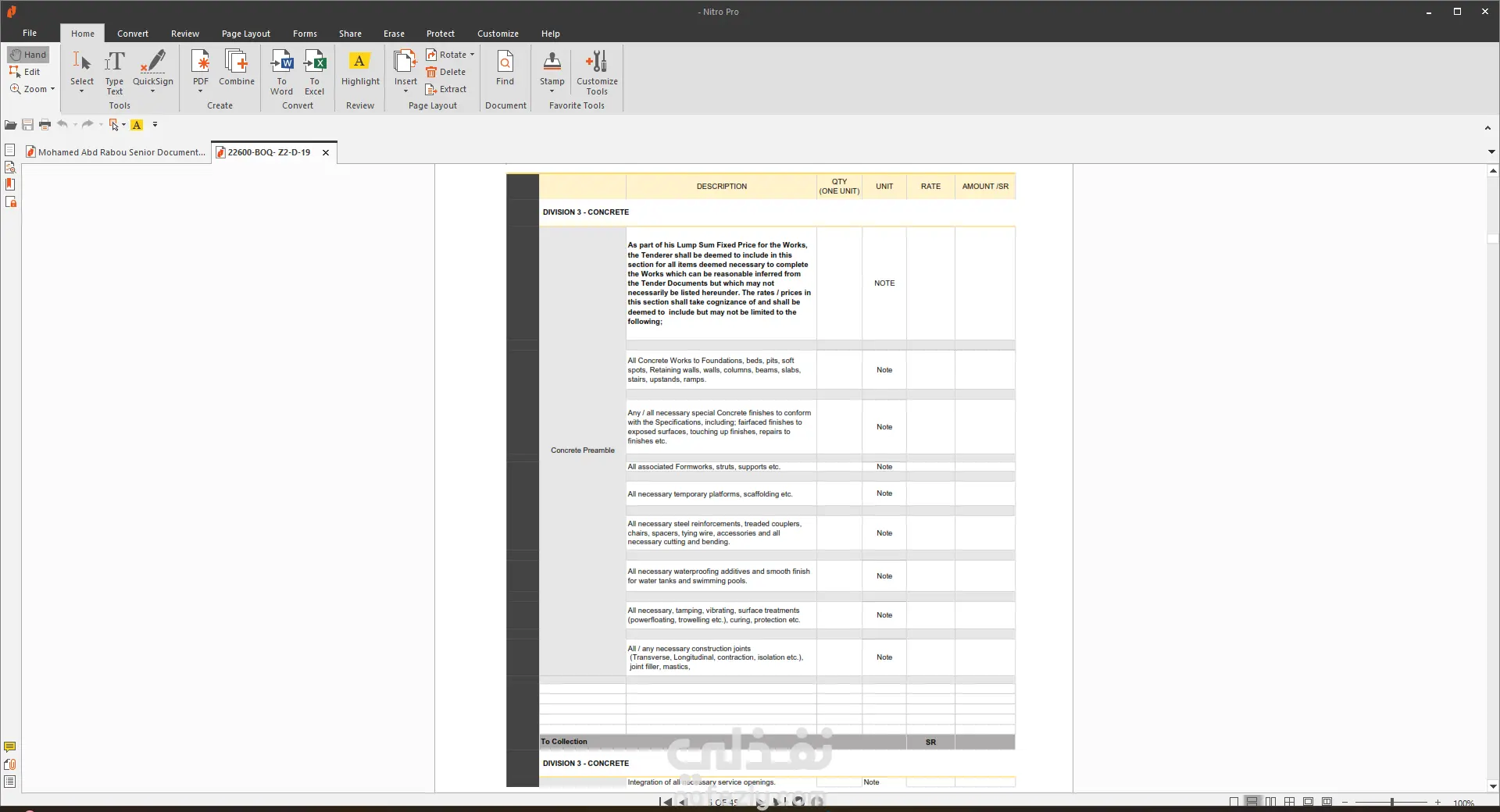This screenshot has height=812, width=1500.
Task: Select the Type Text tool
Action: pos(114,71)
